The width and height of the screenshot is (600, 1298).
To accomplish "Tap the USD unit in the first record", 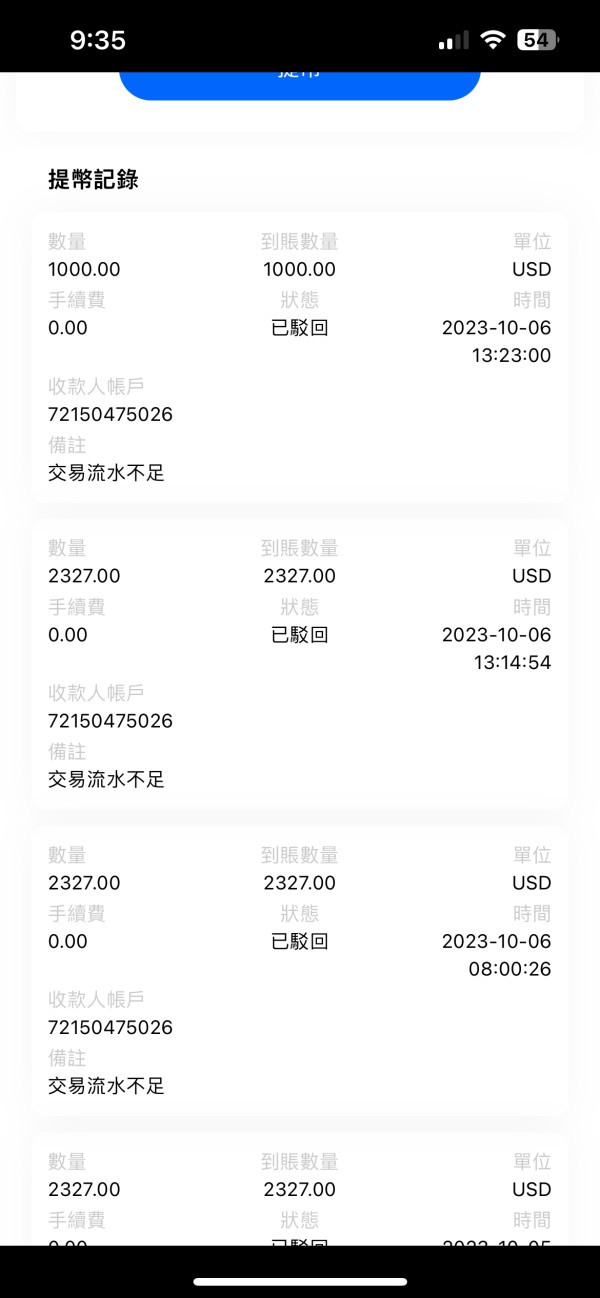I will pyautogui.click(x=531, y=270).
